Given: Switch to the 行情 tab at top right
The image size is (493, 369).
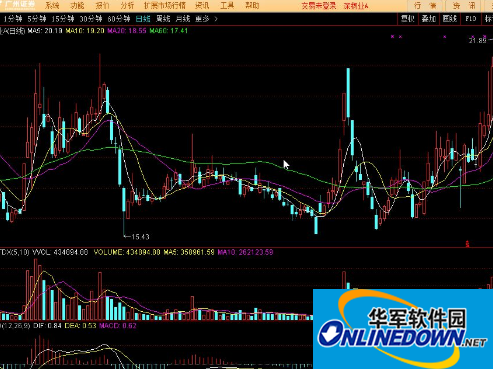Looking at the screenshot, I should [425, 6].
